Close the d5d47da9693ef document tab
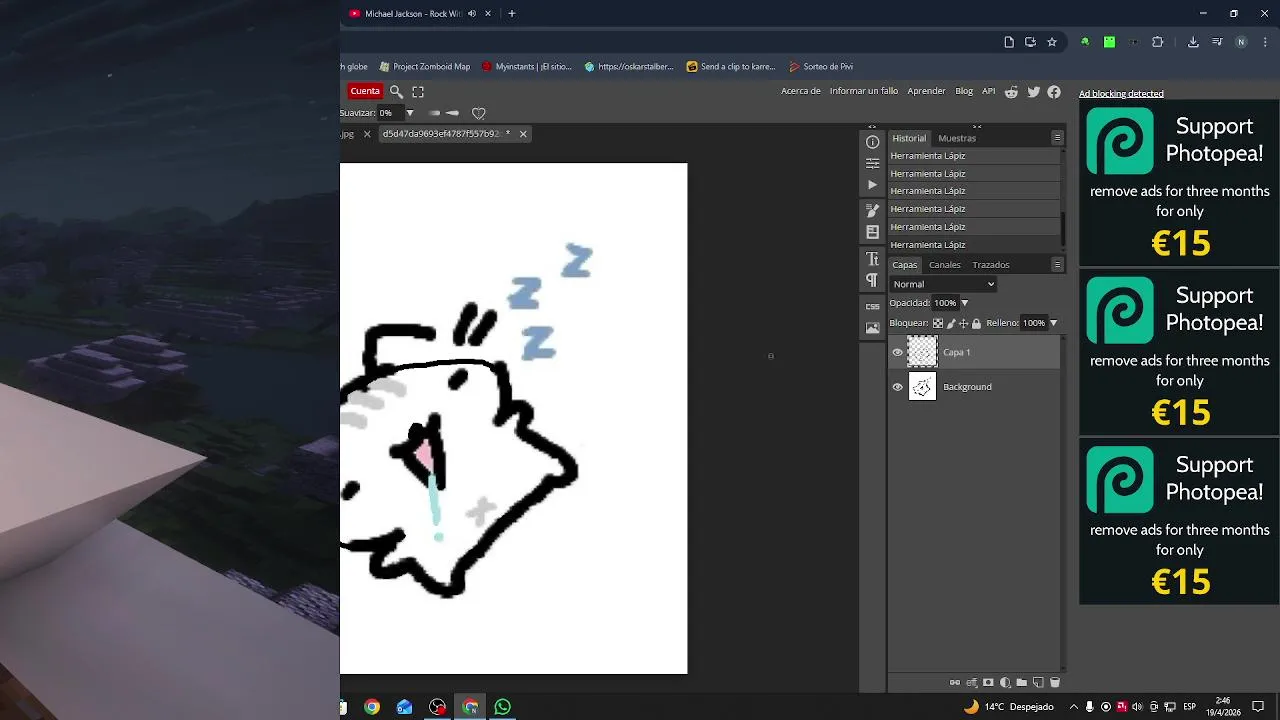This screenshot has height=720, width=1280. (x=523, y=133)
